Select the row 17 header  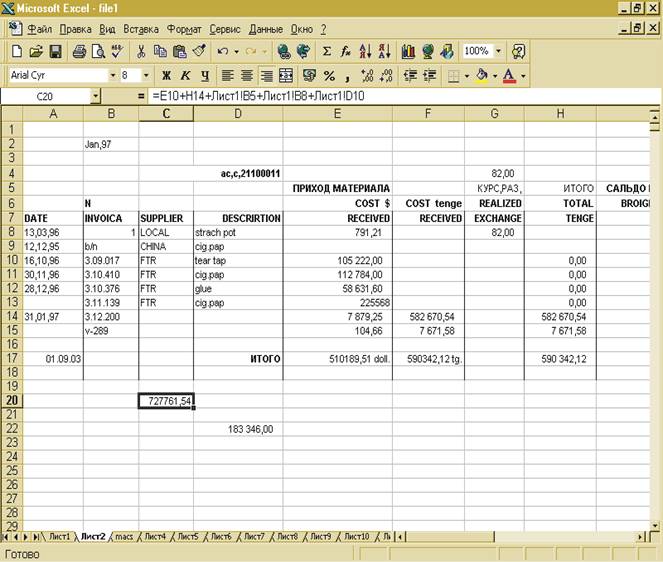tap(11, 358)
